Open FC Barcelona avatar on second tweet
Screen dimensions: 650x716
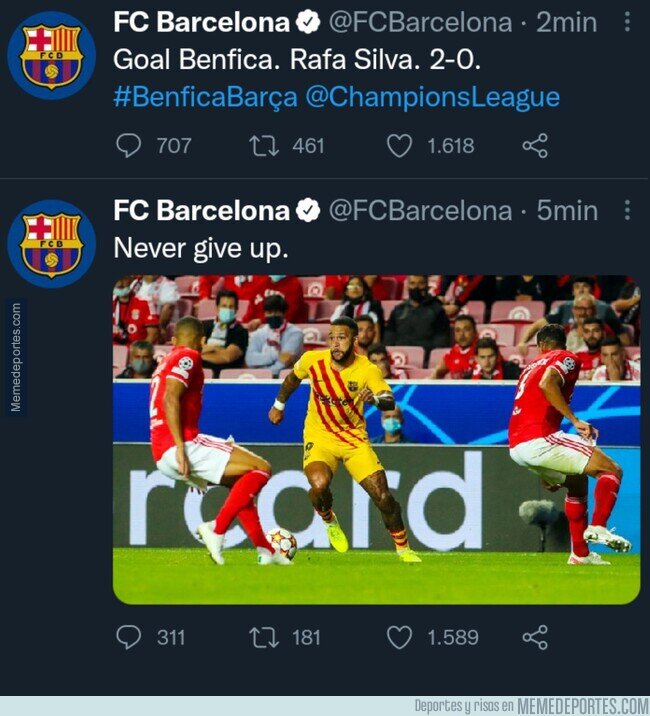click(51, 243)
